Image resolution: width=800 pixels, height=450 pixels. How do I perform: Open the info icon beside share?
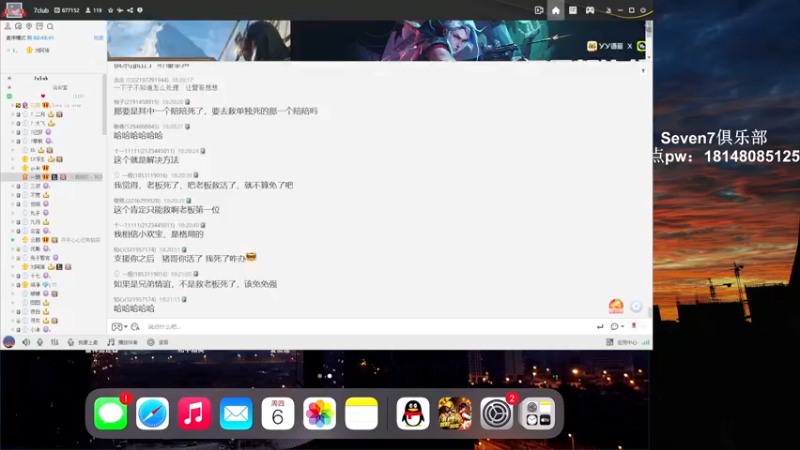(x=140, y=10)
